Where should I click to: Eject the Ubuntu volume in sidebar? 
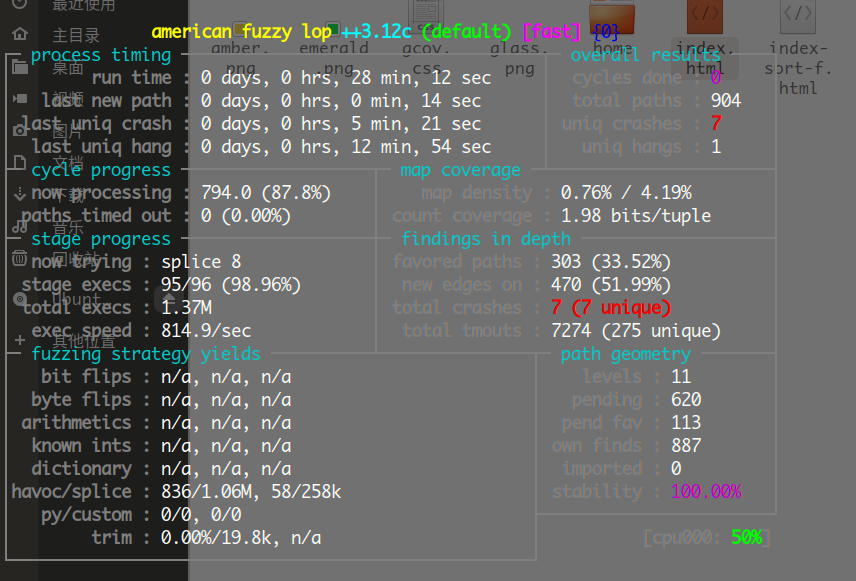168,299
